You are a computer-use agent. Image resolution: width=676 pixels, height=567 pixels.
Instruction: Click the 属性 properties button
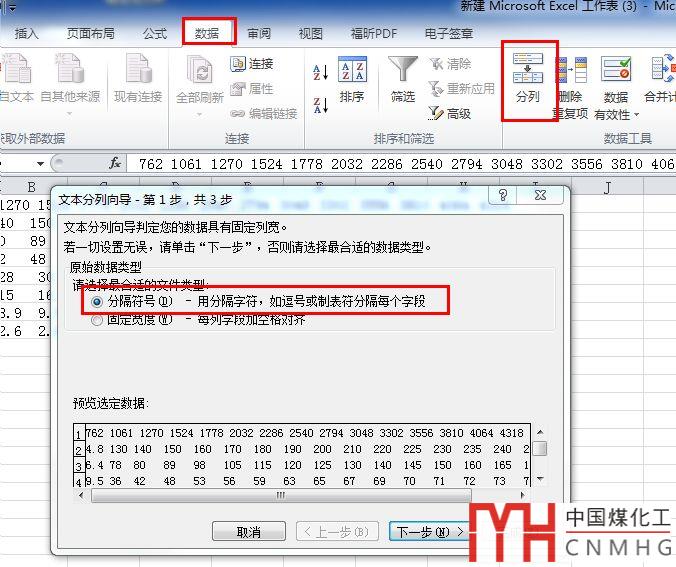(x=252, y=89)
